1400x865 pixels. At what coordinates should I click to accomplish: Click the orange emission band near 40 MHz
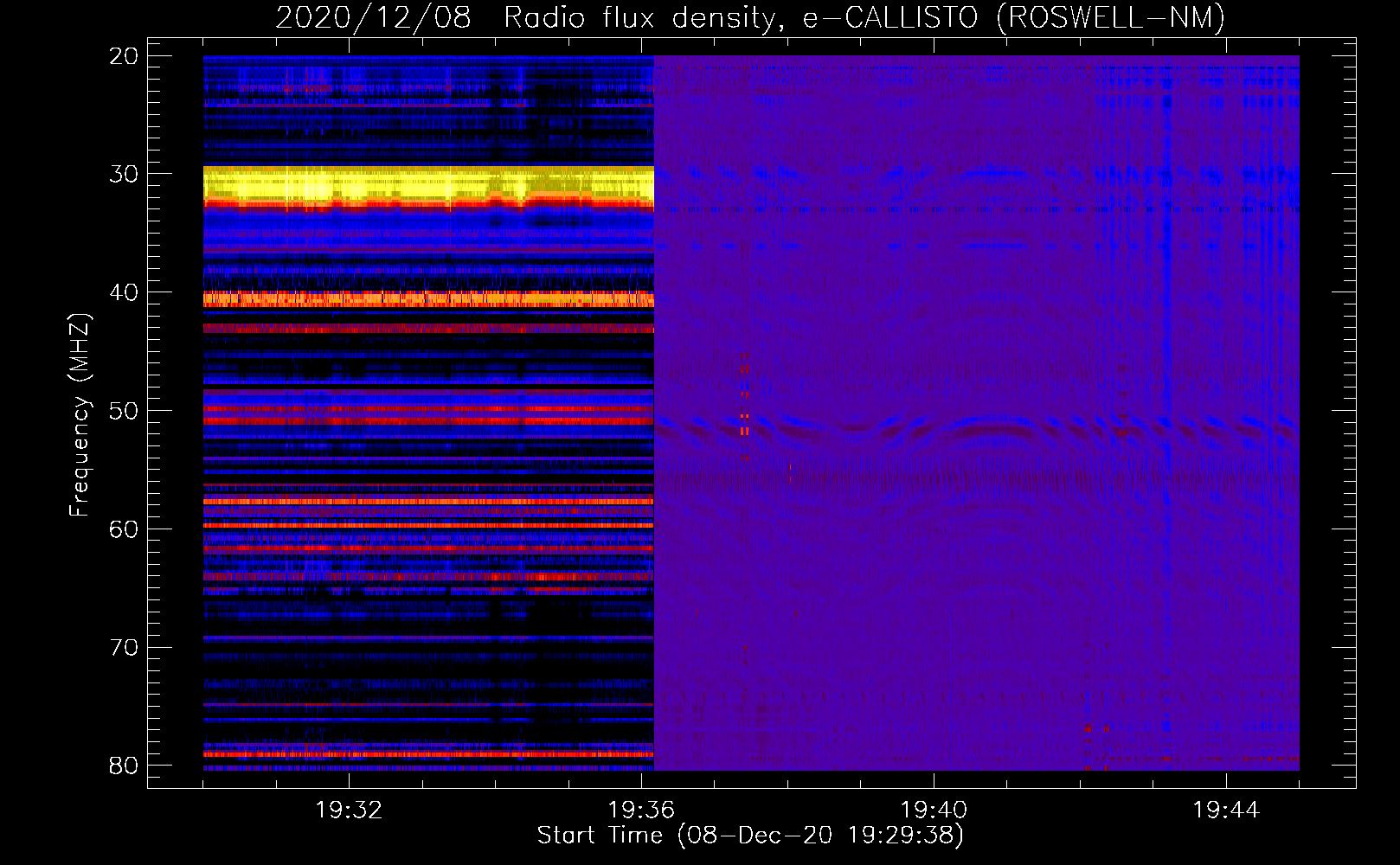[428, 299]
